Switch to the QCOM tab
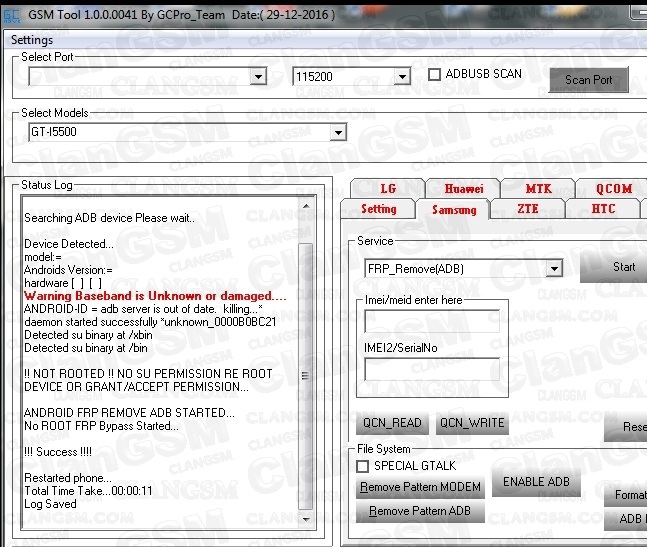 pos(613,189)
